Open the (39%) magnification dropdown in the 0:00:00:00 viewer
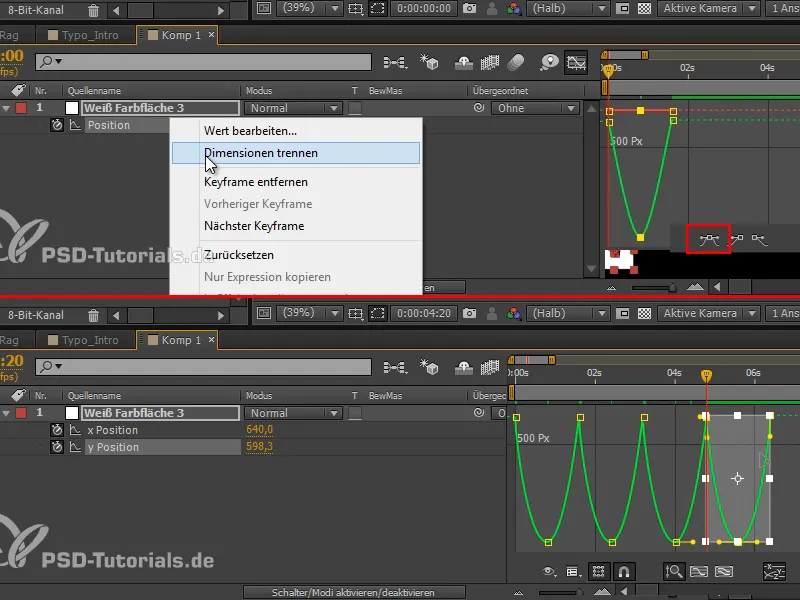 point(309,8)
